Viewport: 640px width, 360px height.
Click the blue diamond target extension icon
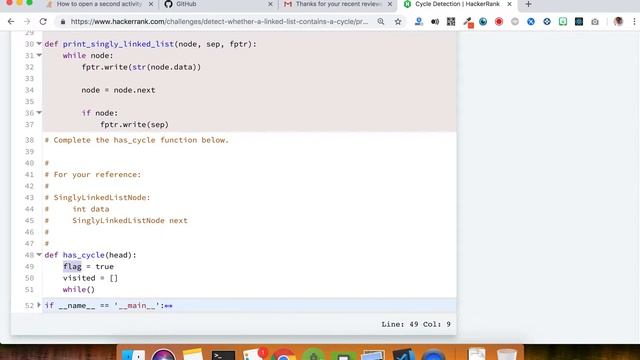coord(547,22)
